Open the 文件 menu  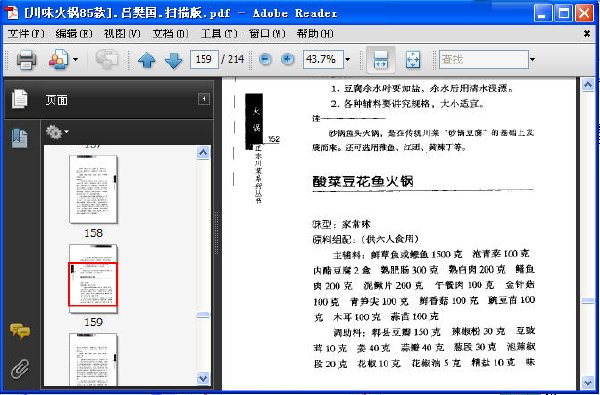26,34
